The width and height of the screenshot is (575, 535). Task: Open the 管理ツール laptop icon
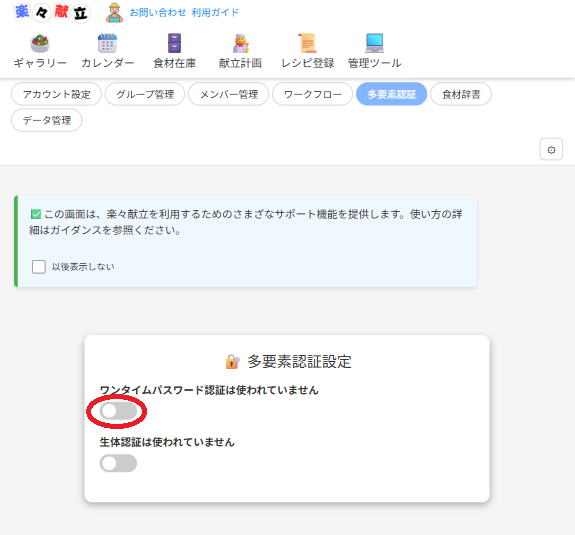[374, 43]
